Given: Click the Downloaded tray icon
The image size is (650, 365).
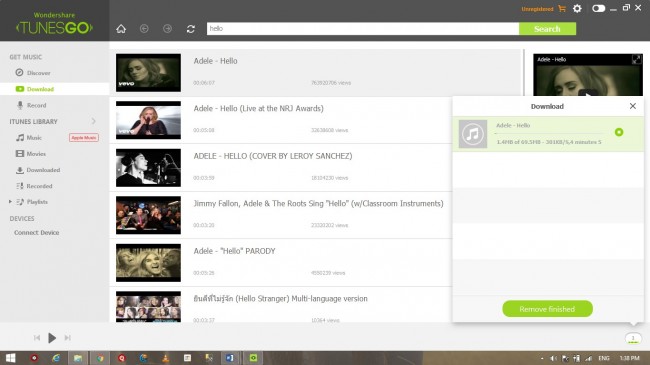Looking at the screenshot, I should [20, 170].
